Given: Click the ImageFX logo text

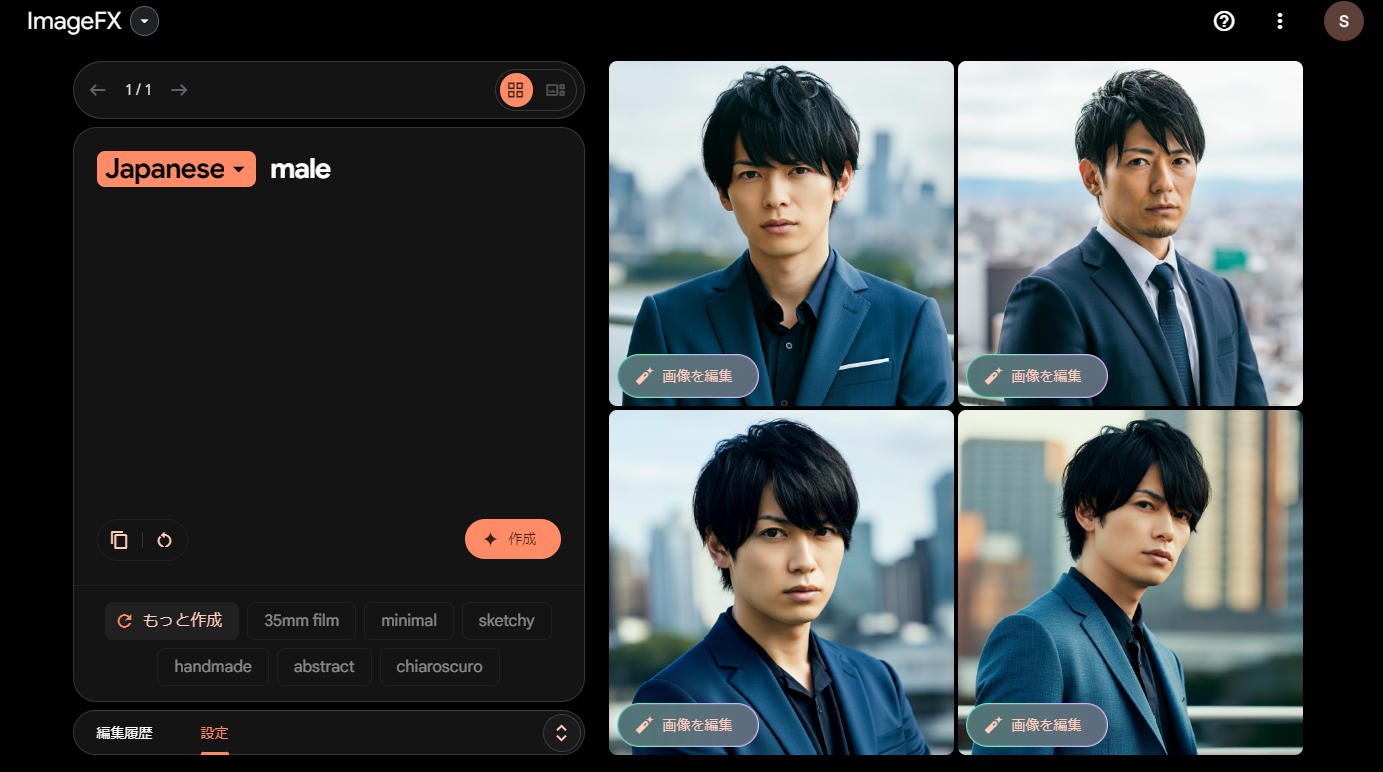Looking at the screenshot, I should (x=74, y=21).
